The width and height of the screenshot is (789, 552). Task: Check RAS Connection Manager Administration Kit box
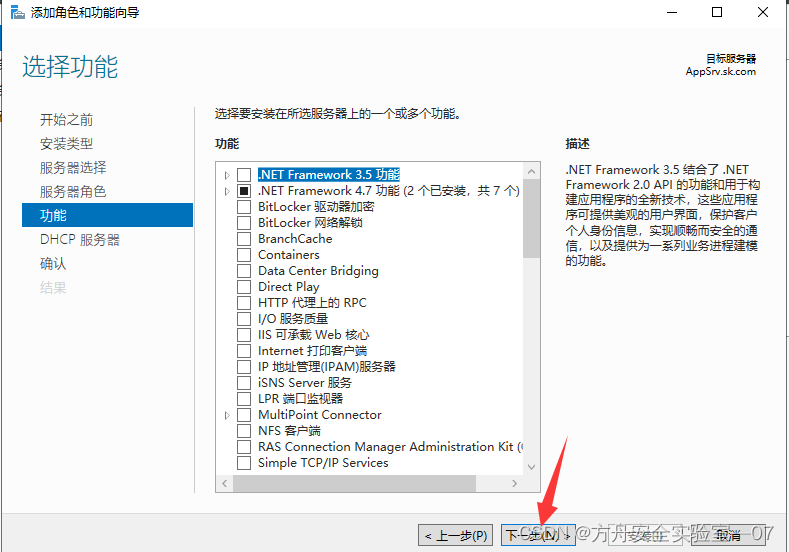(244, 447)
